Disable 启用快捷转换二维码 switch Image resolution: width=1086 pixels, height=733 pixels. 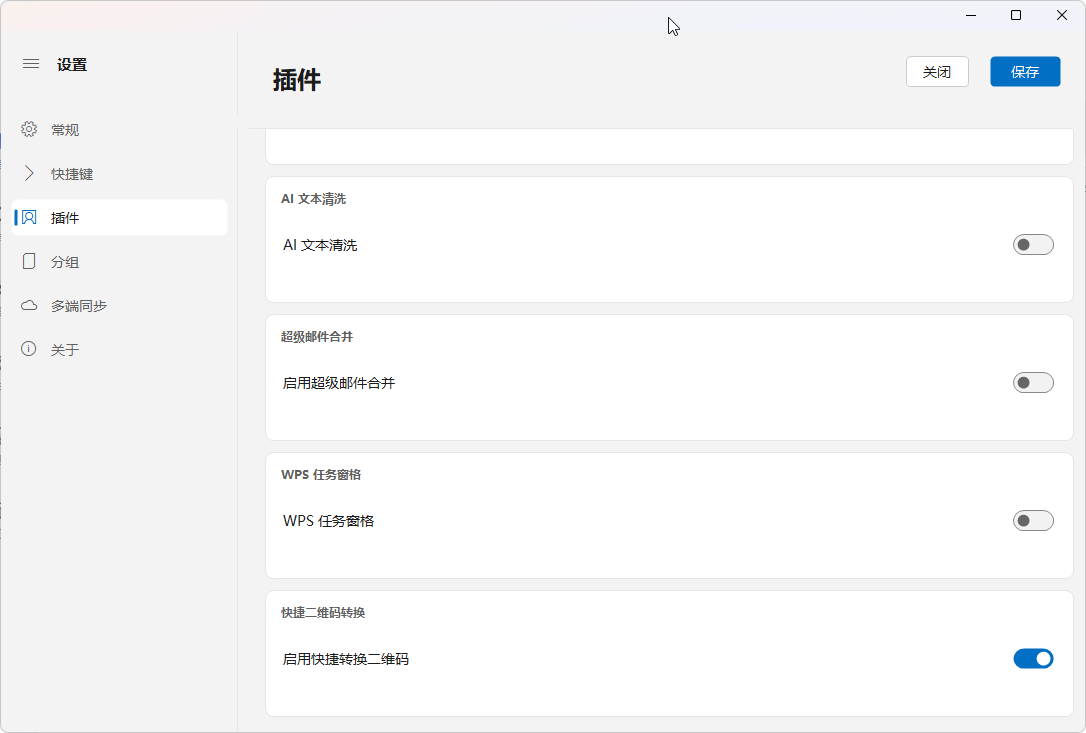[x=1033, y=658]
